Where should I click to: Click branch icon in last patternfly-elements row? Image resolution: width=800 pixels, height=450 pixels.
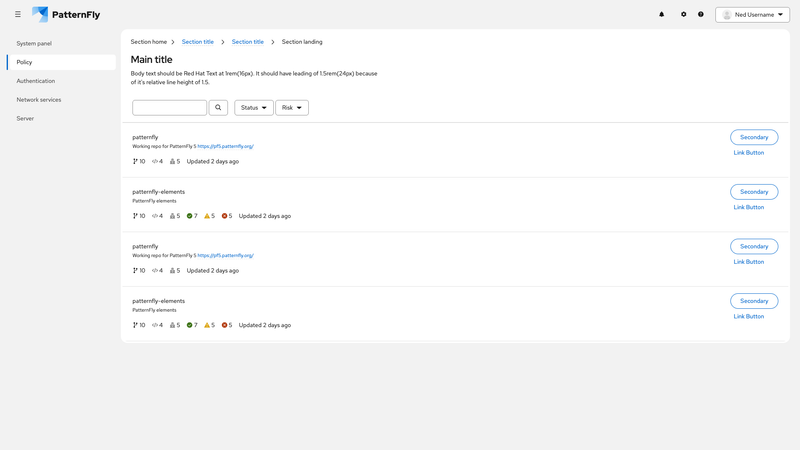pyautogui.click(x=135, y=325)
